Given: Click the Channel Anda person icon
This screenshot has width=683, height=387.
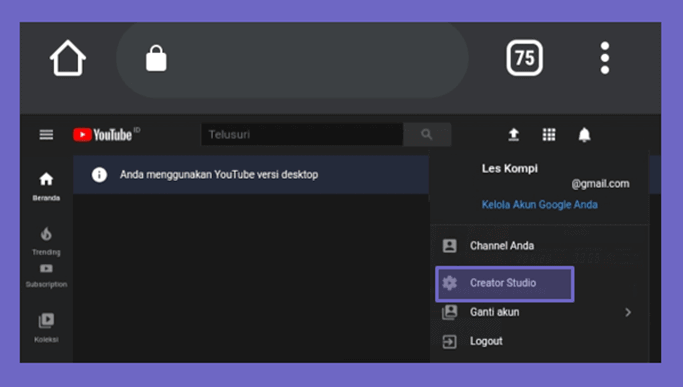Looking at the screenshot, I should pyautogui.click(x=450, y=246).
